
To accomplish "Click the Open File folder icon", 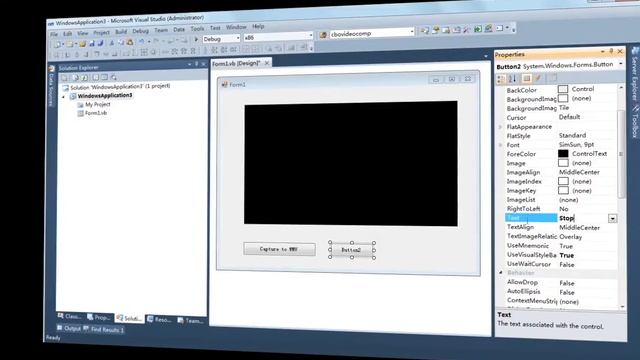I will click(82, 44).
